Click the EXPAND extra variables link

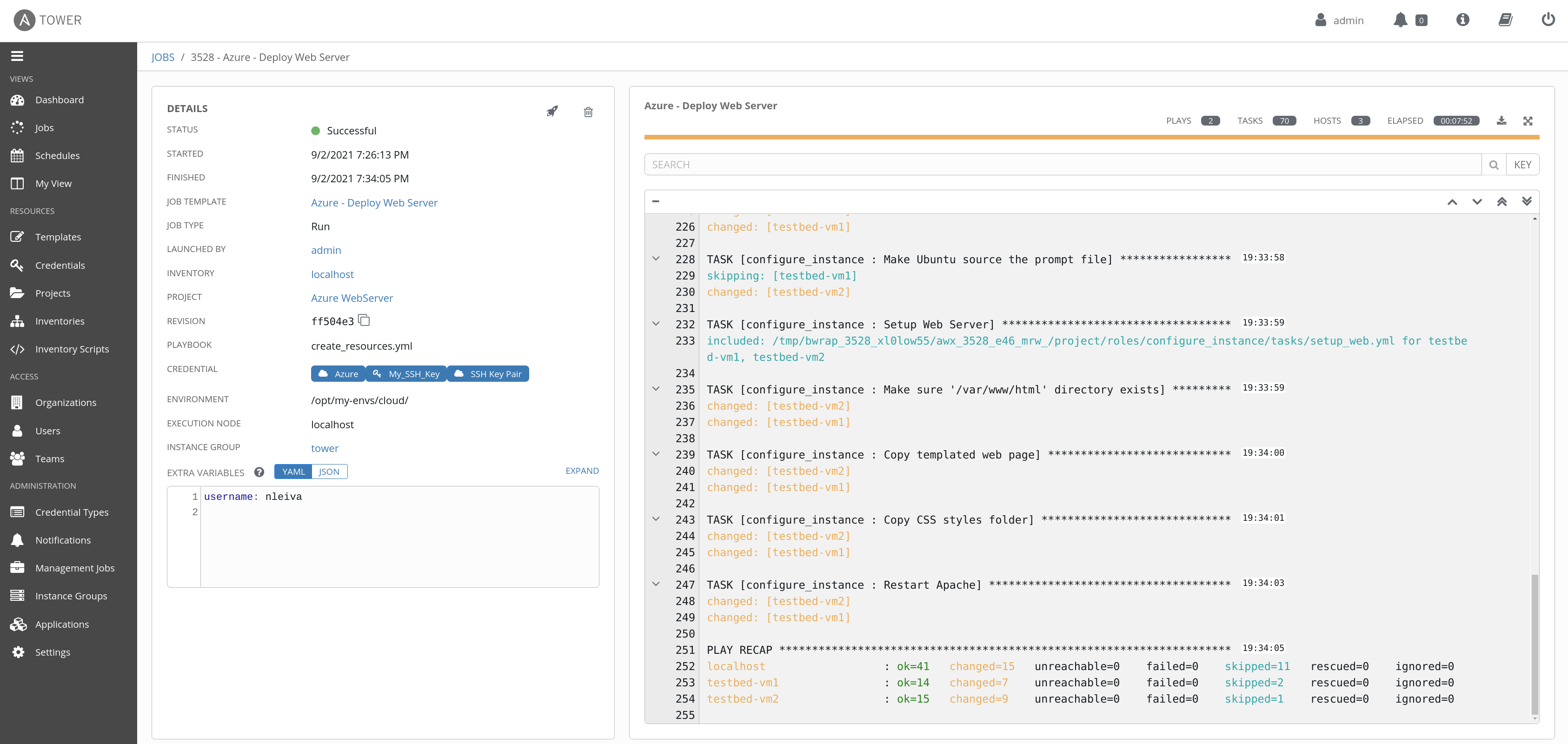[x=581, y=471]
